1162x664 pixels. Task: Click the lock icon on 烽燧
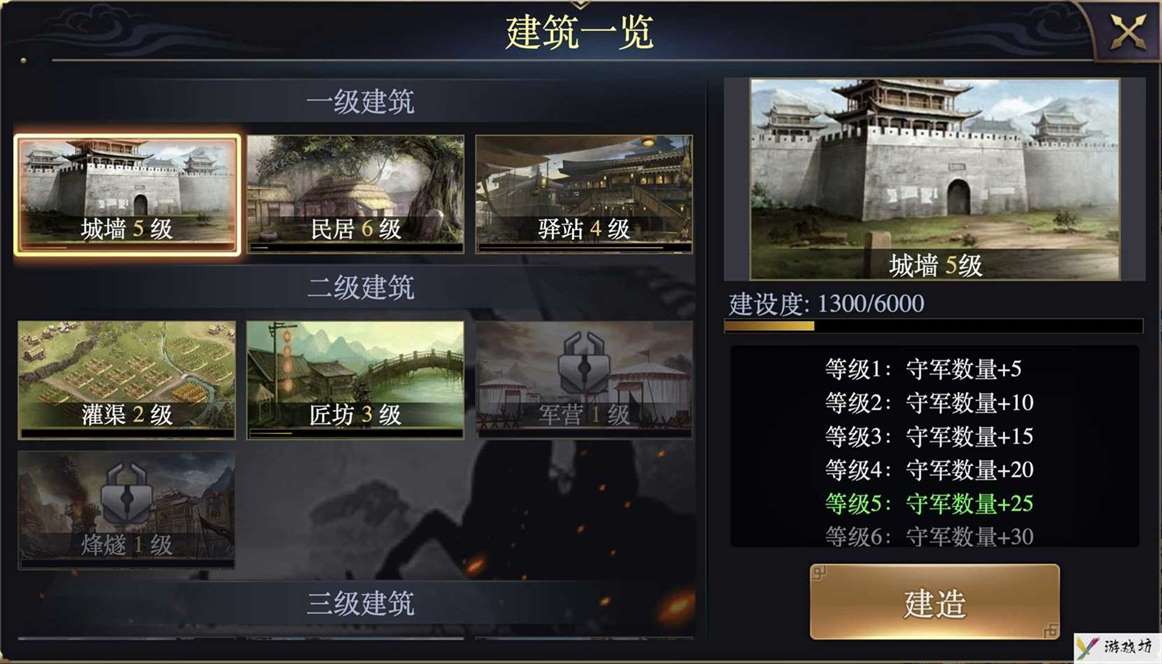pyautogui.click(x=127, y=494)
